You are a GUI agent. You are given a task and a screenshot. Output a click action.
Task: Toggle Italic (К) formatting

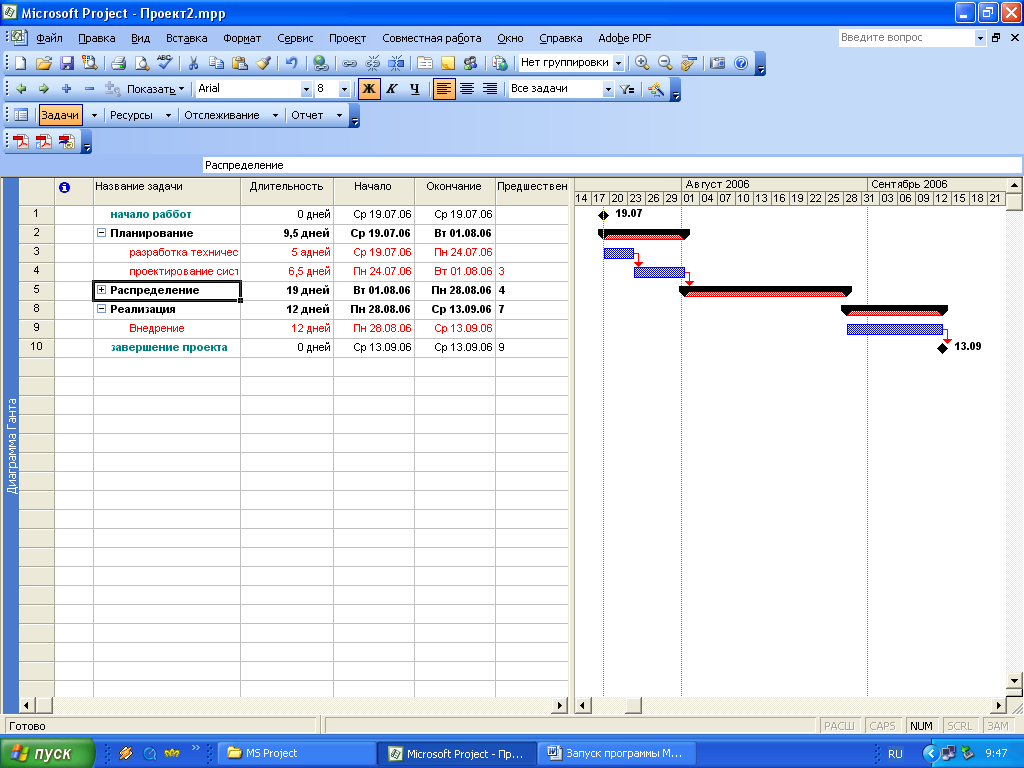pos(392,89)
